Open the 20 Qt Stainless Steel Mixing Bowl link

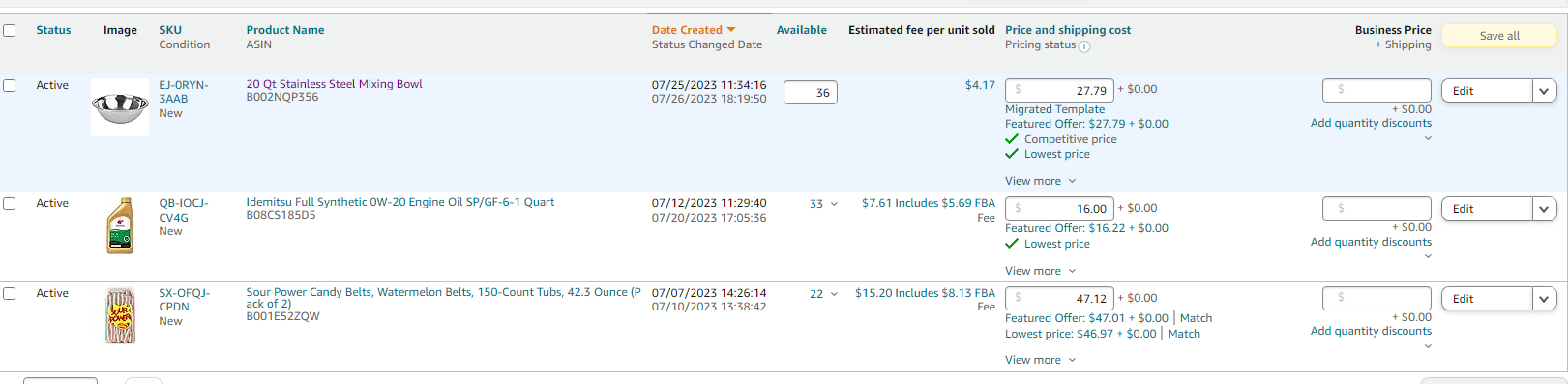tap(334, 84)
